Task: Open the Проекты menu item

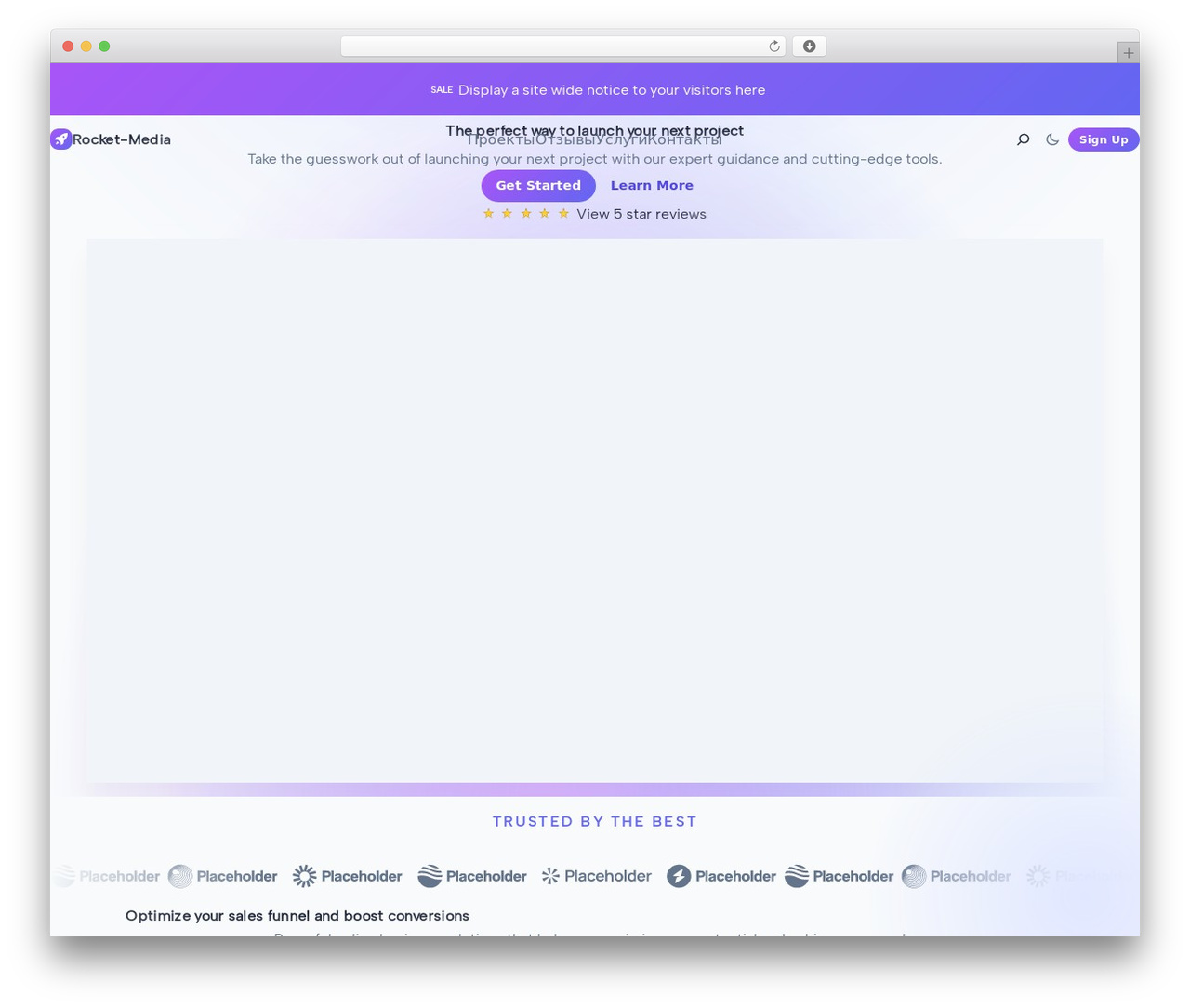Action: [499, 140]
